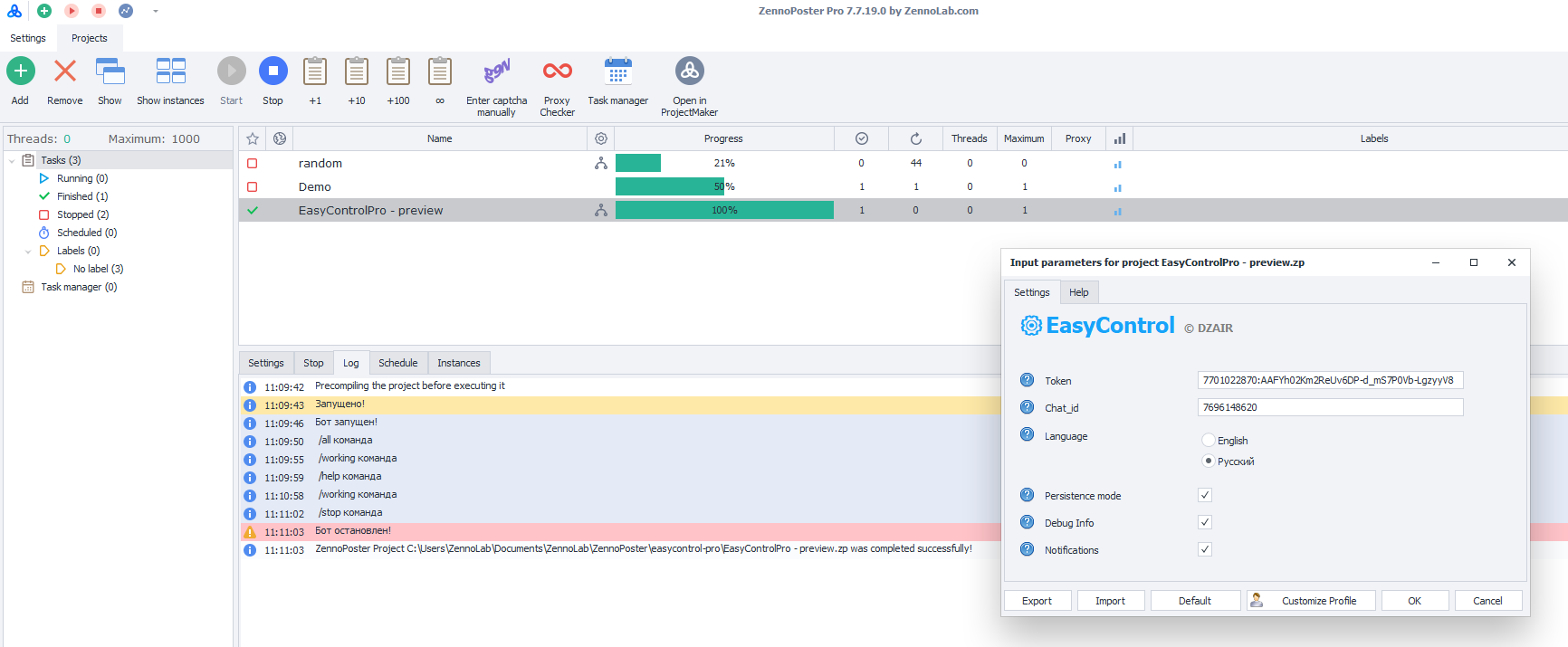Add ten attempts with +10 icon
1568x647 pixels.
tap(357, 71)
